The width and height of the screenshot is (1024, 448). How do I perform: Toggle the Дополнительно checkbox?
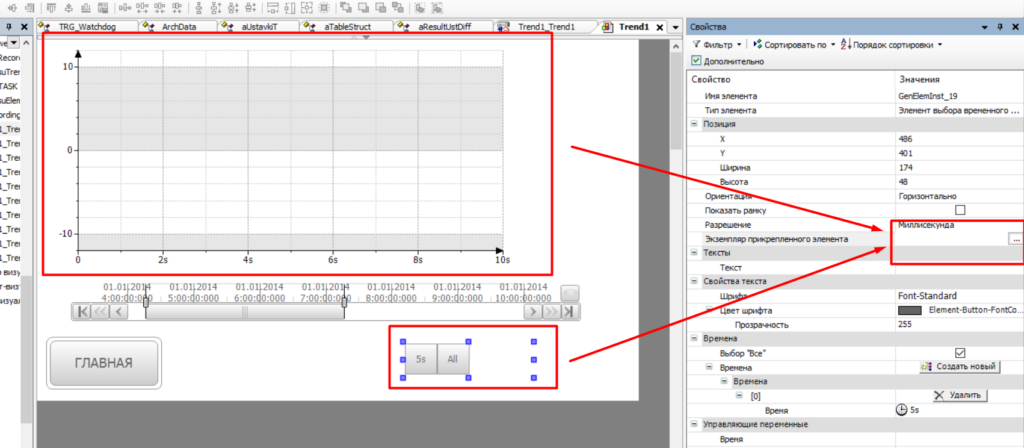(697, 61)
